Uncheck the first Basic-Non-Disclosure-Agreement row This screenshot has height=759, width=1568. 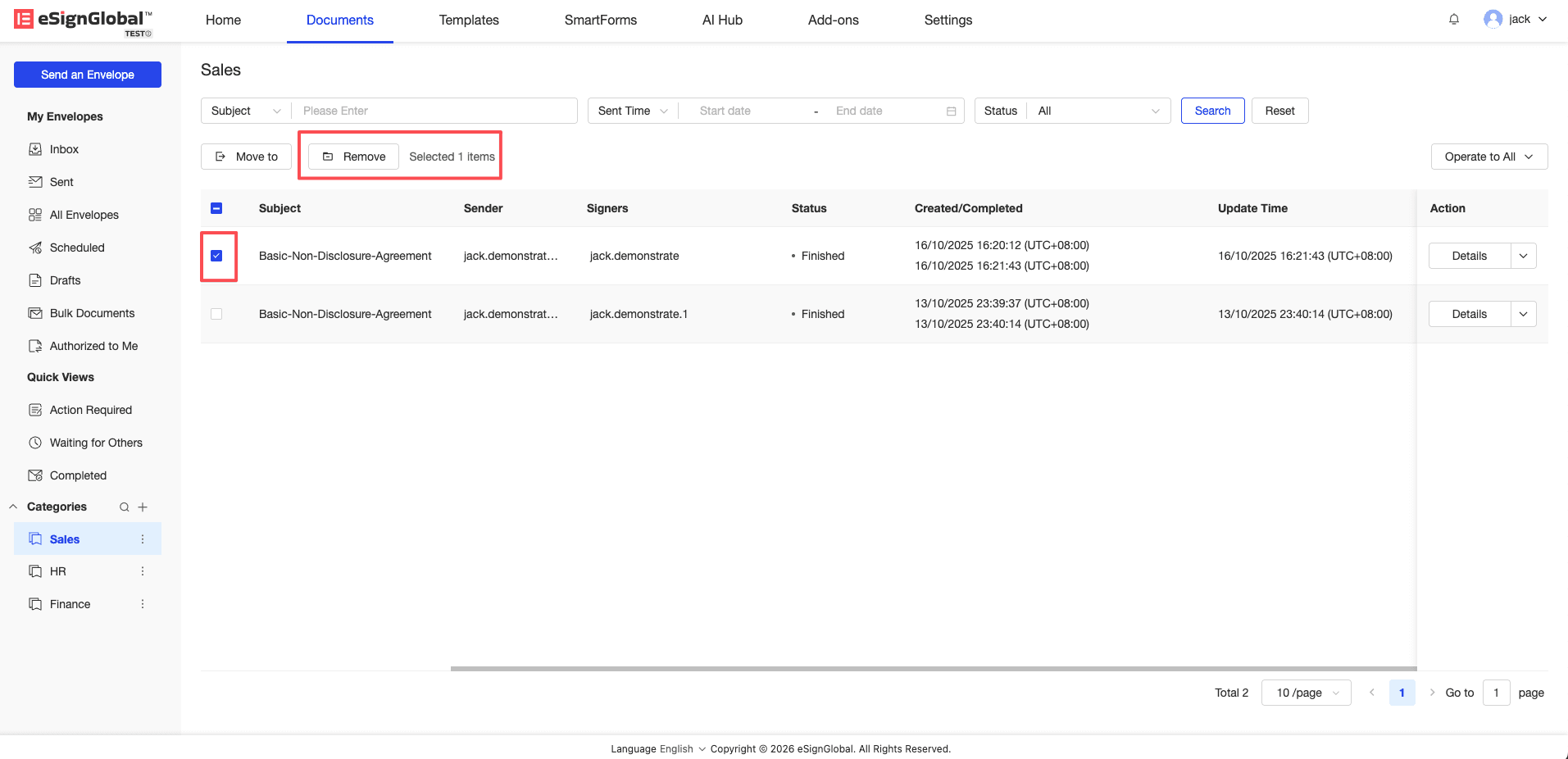(216, 256)
